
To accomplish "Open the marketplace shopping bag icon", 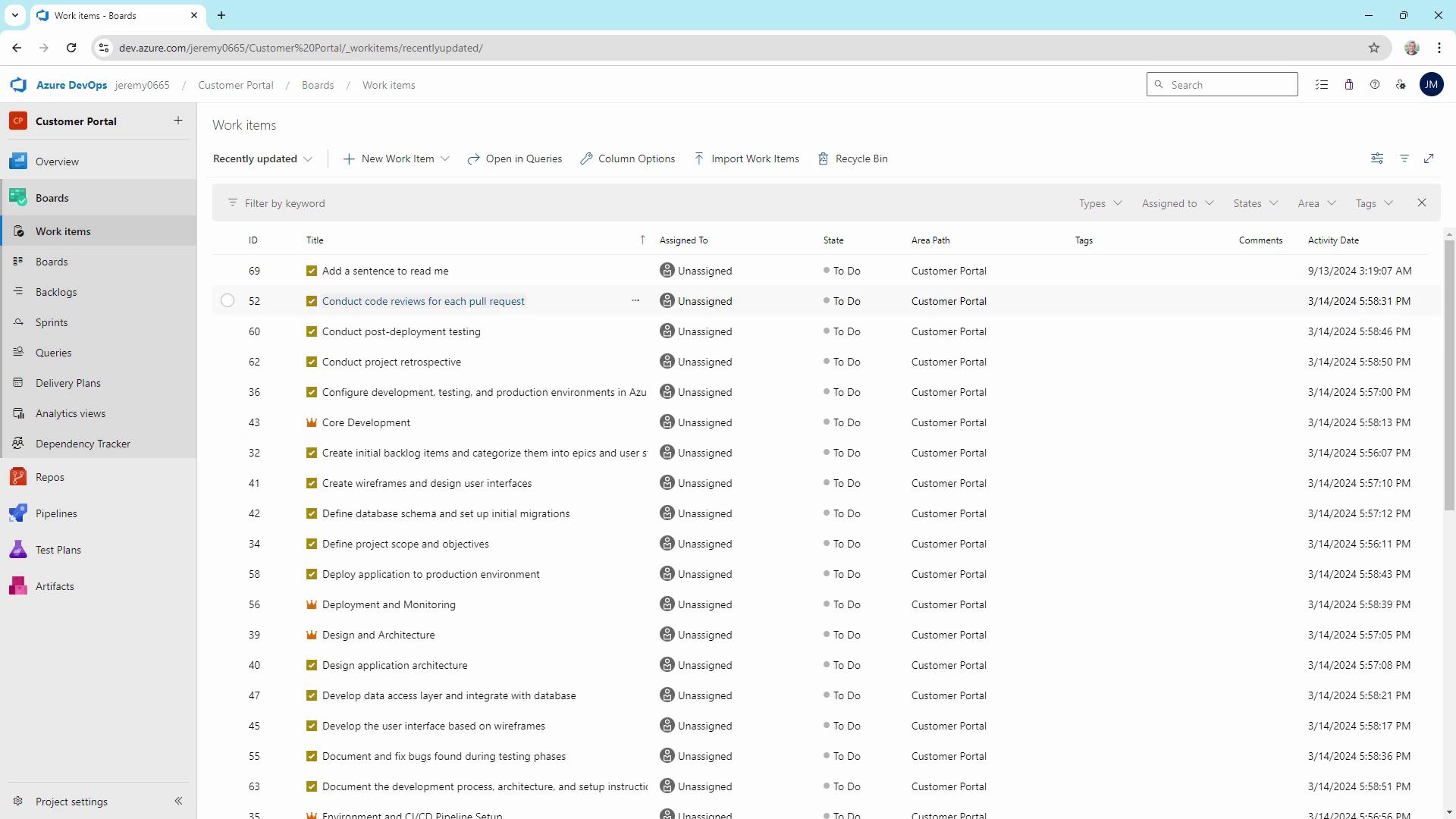I will 1349,85.
